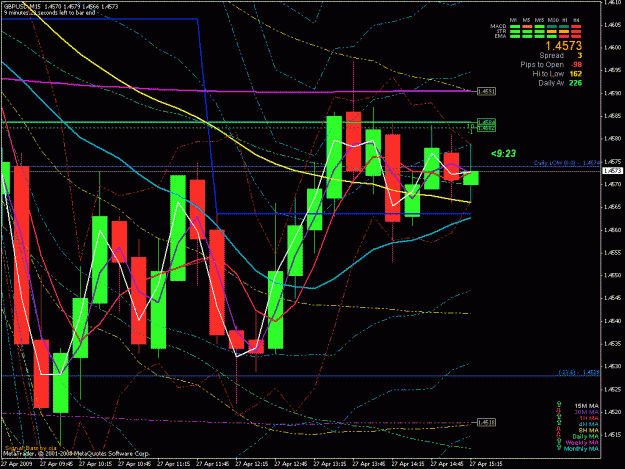This screenshot has width=625, height=469.
Task: Click the MACD M1 signal bar
Action: [x=515, y=26]
